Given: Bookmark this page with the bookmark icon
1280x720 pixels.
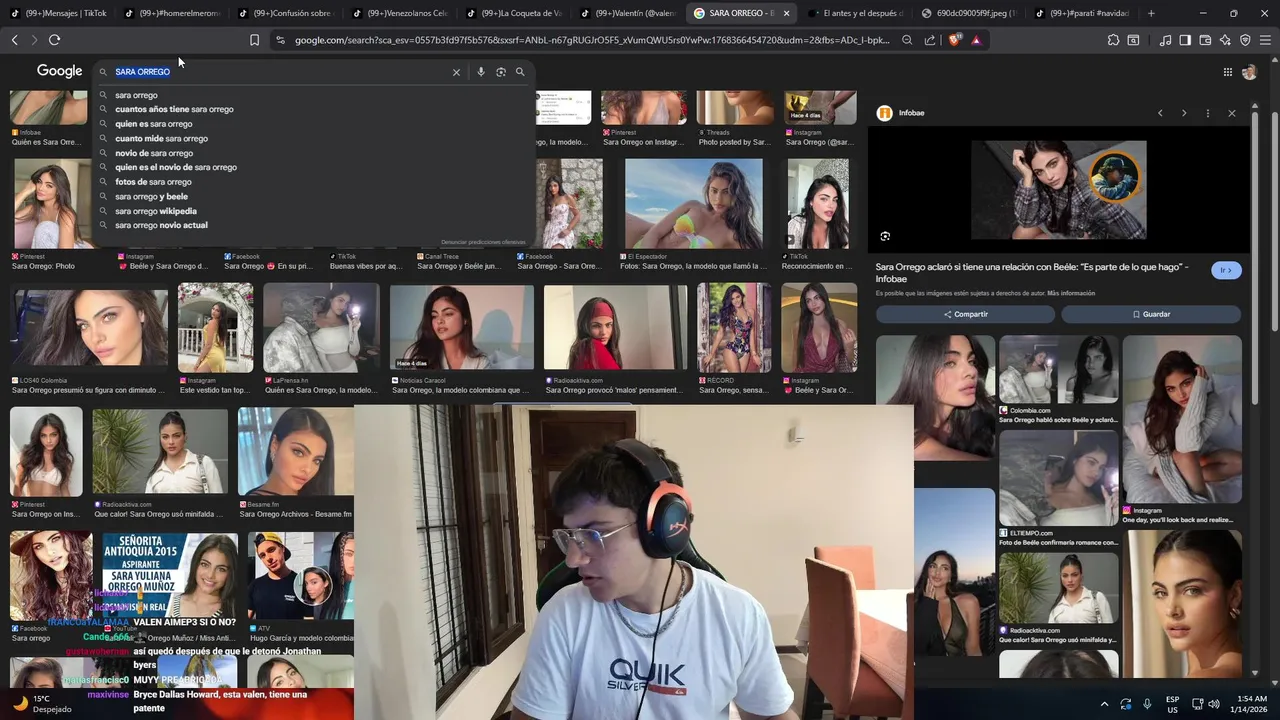Looking at the screenshot, I should click(x=254, y=40).
